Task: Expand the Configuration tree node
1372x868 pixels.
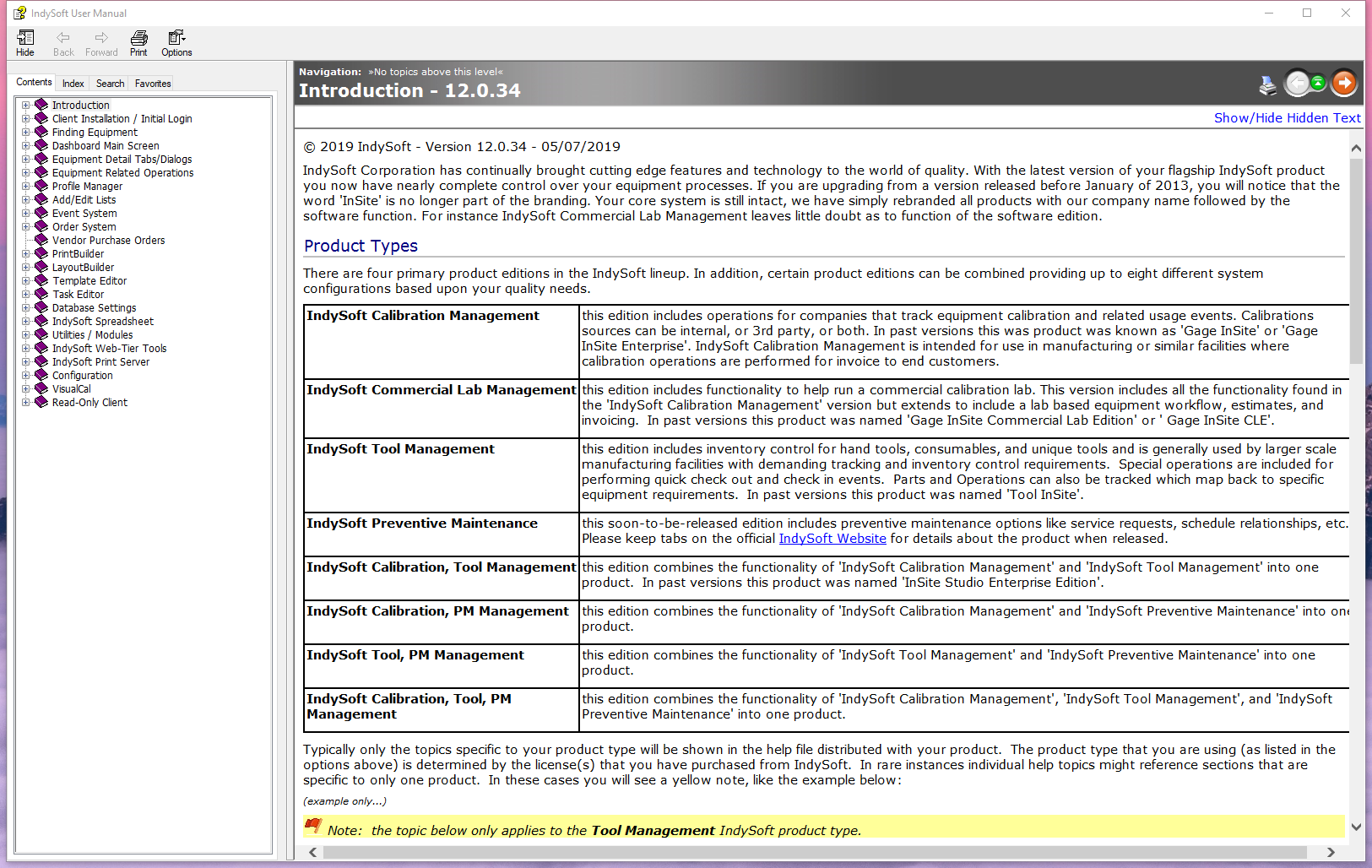Action: pyautogui.click(x=25, y=376)
